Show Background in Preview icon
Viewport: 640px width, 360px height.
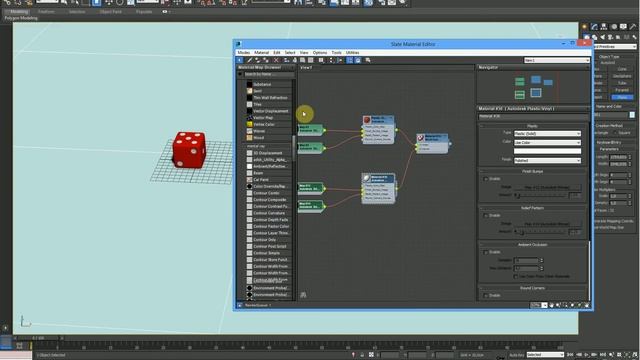point(310,60)
